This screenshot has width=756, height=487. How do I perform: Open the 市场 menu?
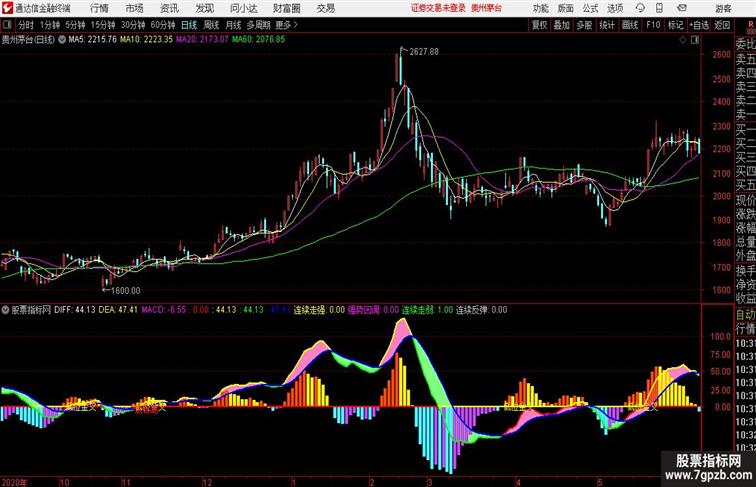[134, 8]
